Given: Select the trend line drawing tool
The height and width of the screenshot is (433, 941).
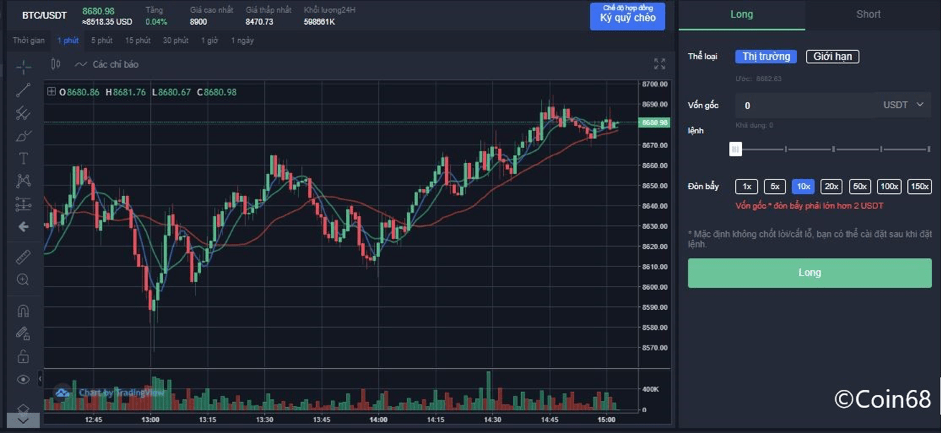Looking at the screenshot, I should [x=23, y=90].
